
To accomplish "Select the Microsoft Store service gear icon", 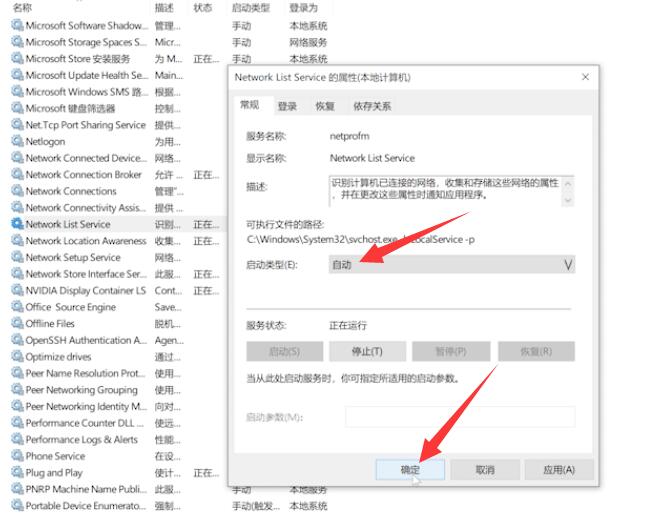I will click(x=17, y=58).
